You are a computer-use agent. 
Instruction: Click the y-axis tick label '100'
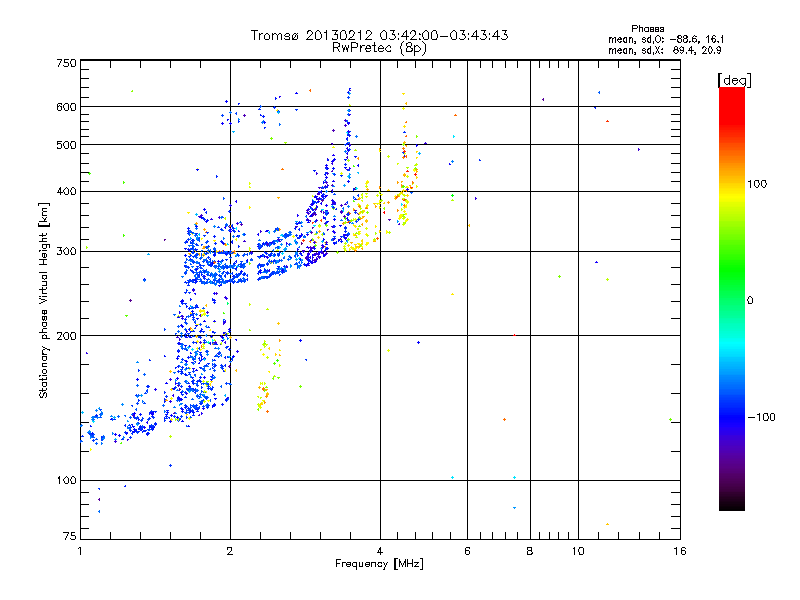coord(66,480)
